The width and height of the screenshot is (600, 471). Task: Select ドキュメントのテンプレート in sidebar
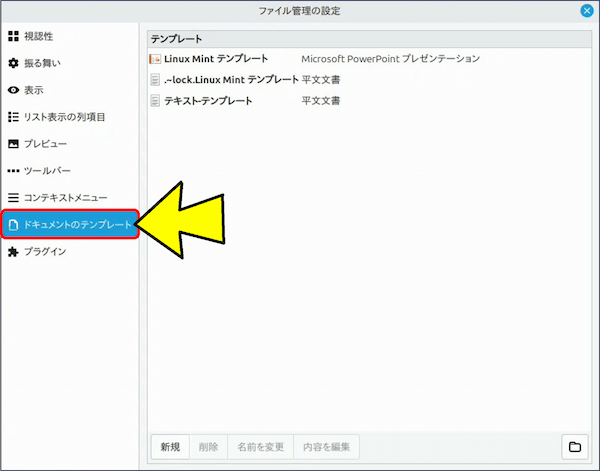click(x=70, y=224)
